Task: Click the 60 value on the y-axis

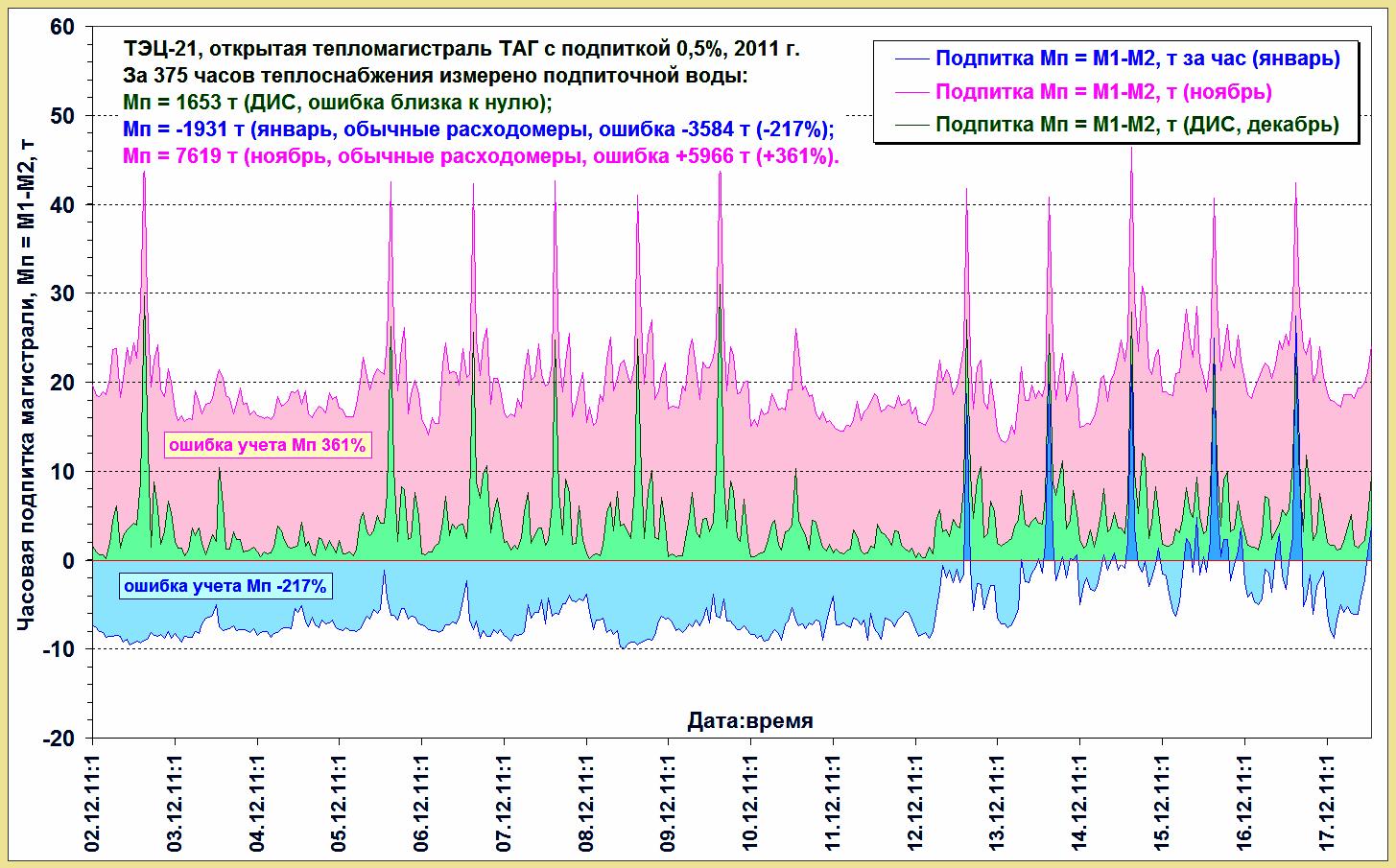Action: (x=62, y=27)
